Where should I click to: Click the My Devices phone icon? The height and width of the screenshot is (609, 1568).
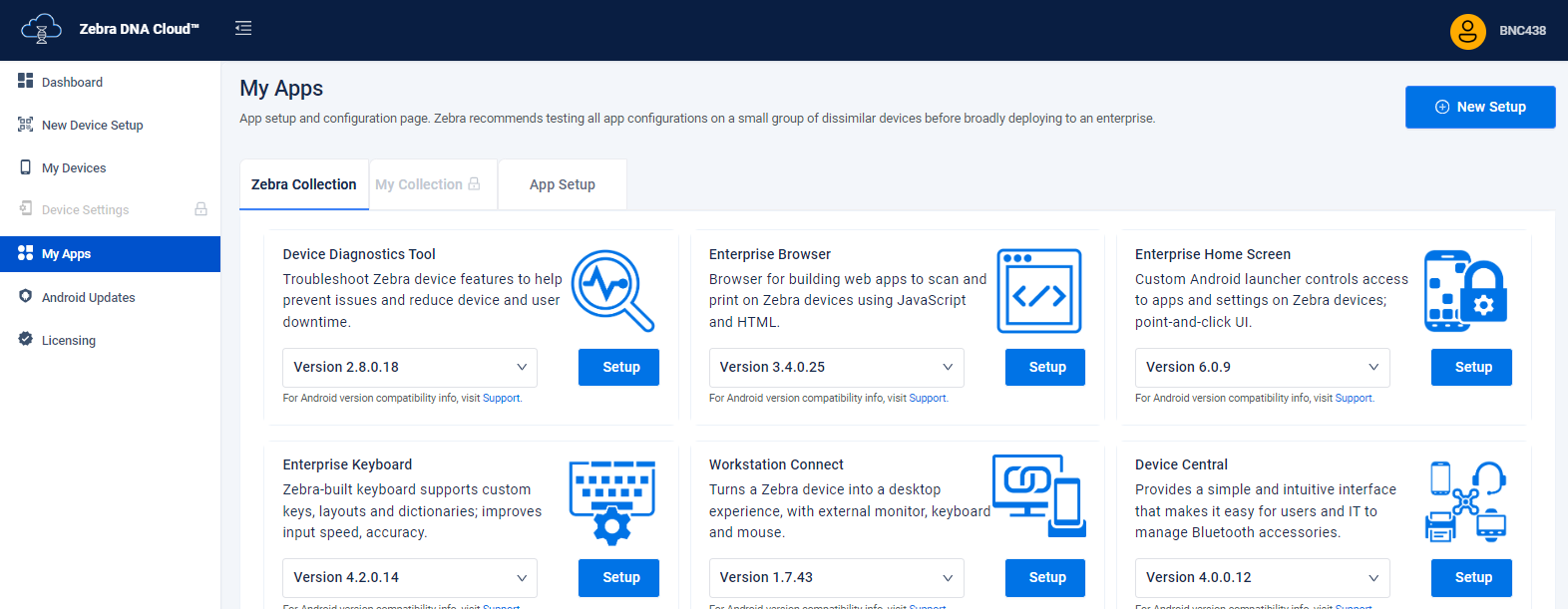pyautogui.click(x=26, y=166)
